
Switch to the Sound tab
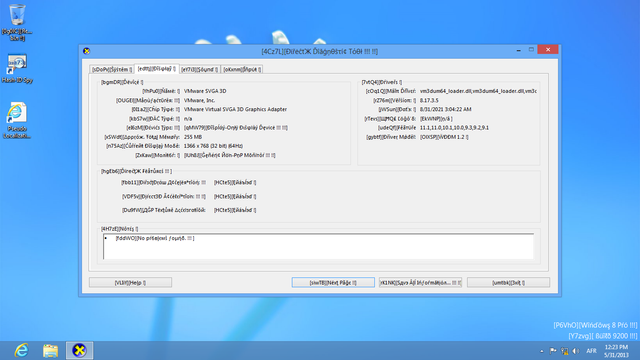point(200,69)
